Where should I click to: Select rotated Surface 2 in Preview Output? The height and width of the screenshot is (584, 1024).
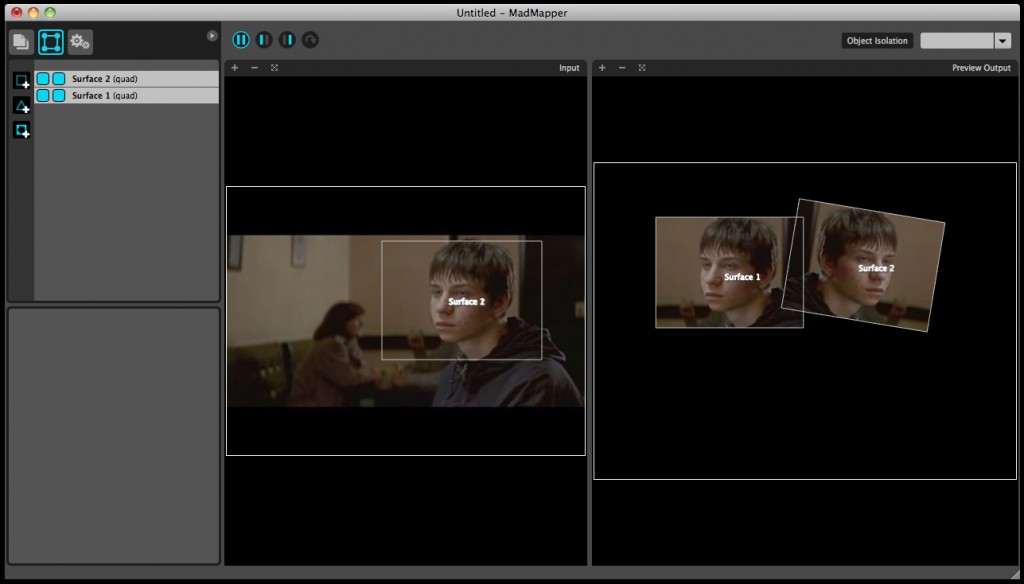[863, 265]
